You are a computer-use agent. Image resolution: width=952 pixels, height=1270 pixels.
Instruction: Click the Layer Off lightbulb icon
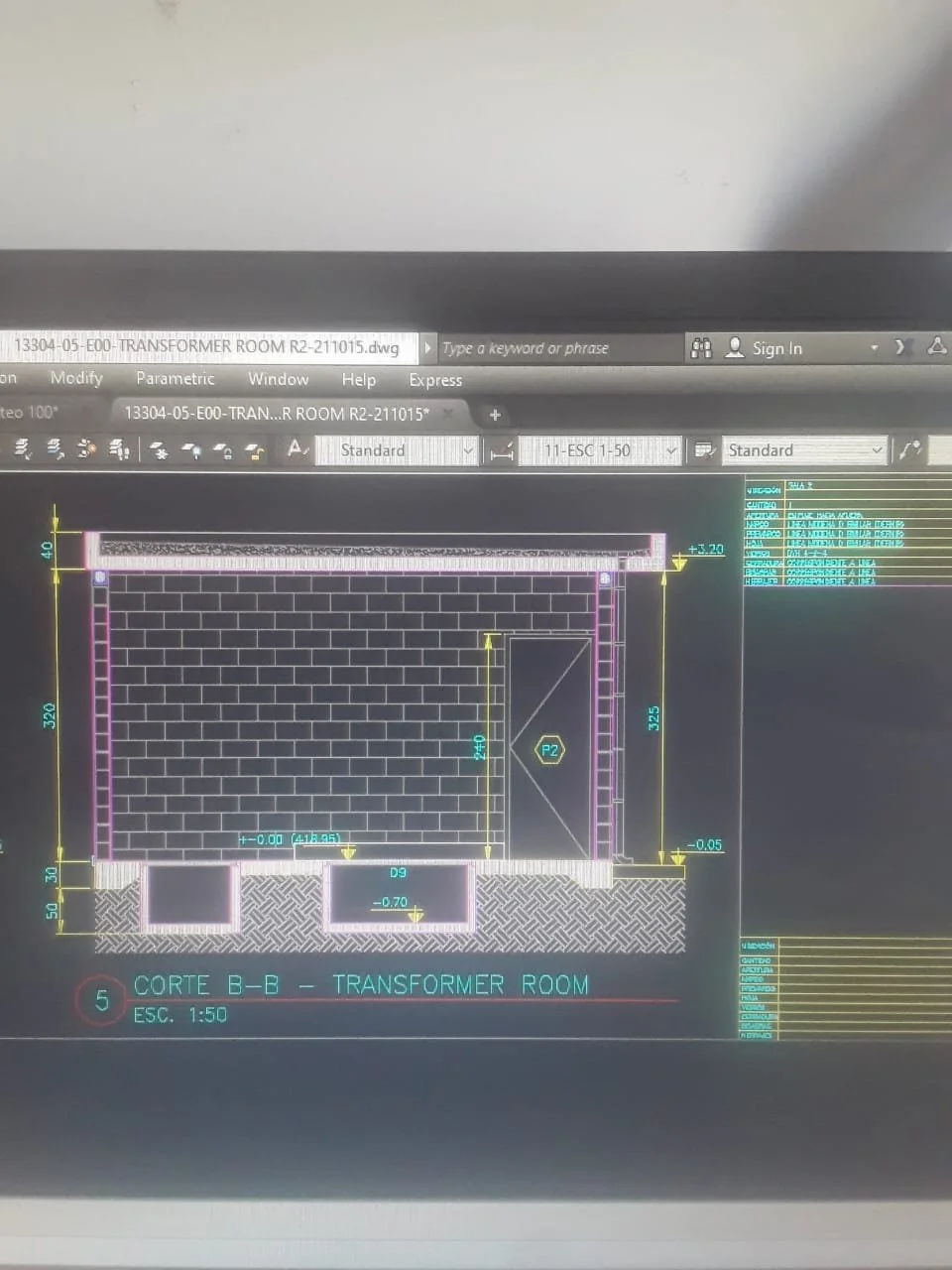tap(192, 450)
